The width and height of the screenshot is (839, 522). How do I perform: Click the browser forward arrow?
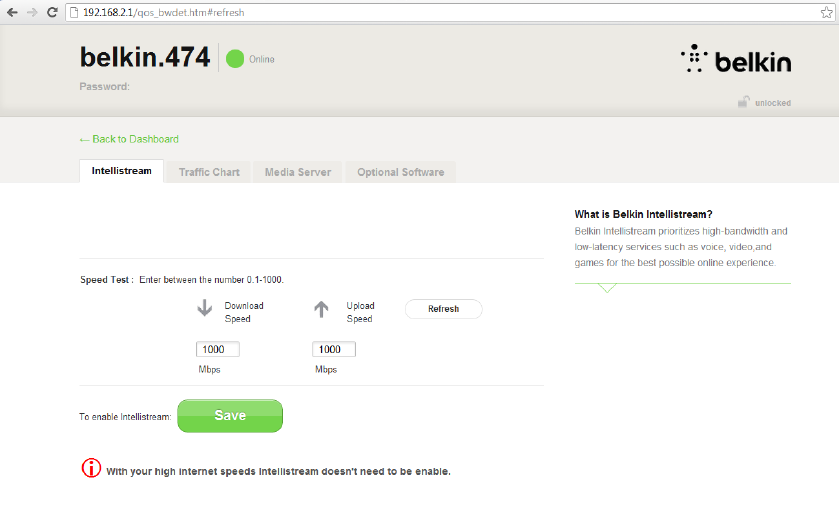point(32,12)
